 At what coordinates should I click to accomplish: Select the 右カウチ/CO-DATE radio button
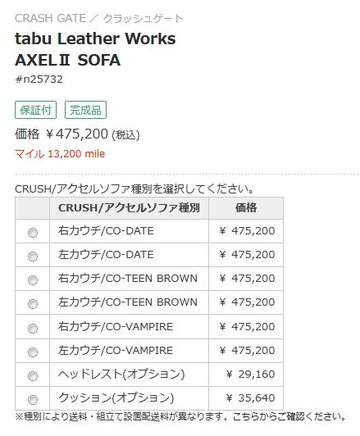point(33,232)
